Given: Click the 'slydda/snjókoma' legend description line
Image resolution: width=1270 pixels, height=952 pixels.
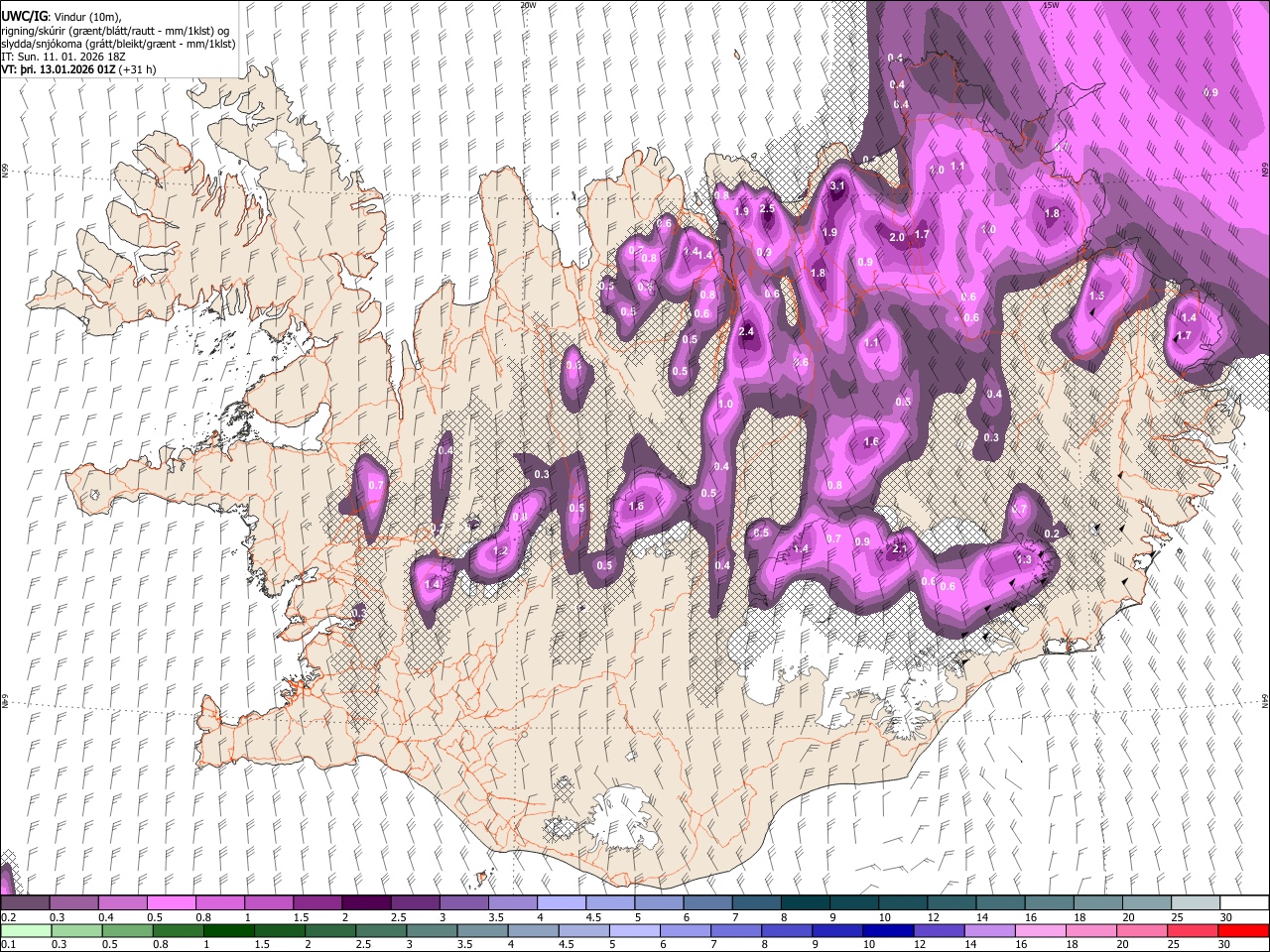Looking at the screenshot, I should pos(118,44).
